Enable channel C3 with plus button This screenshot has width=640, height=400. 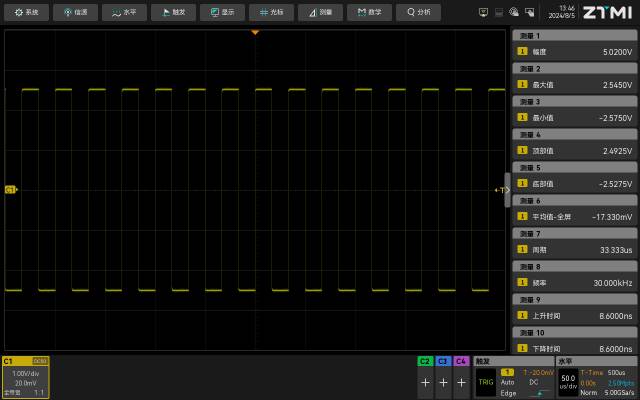[x=443, y=382]
